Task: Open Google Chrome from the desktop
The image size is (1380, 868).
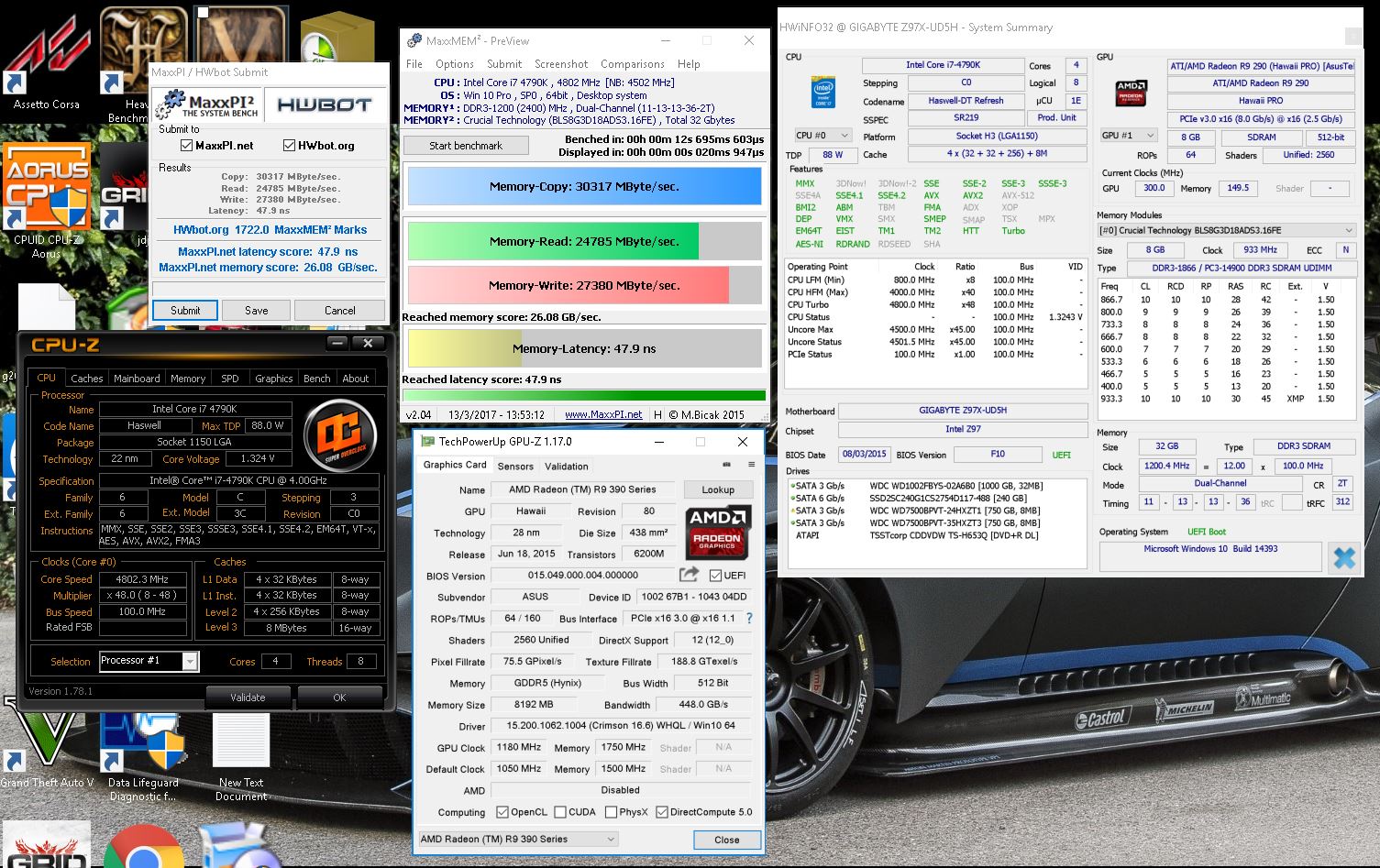Action: 142,848
